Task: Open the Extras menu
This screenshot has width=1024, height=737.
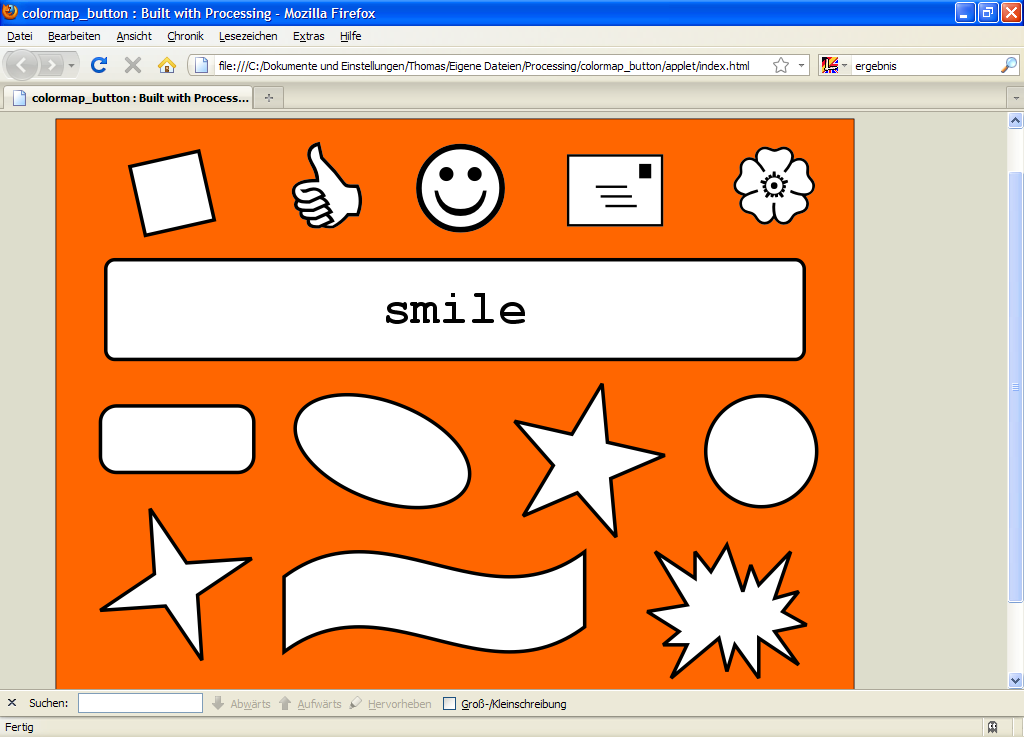Action: coord(308,36)
